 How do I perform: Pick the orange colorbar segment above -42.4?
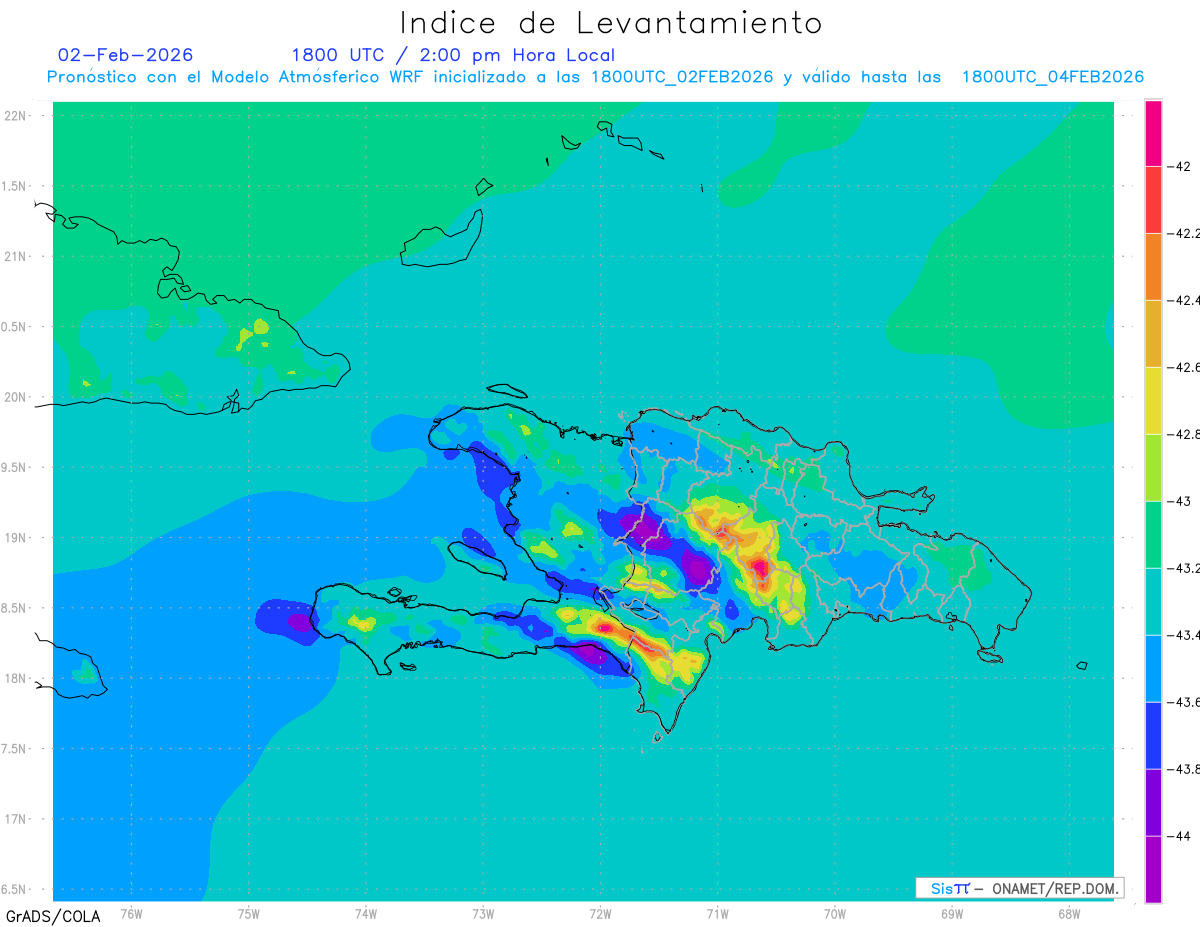coord(1153,266)
